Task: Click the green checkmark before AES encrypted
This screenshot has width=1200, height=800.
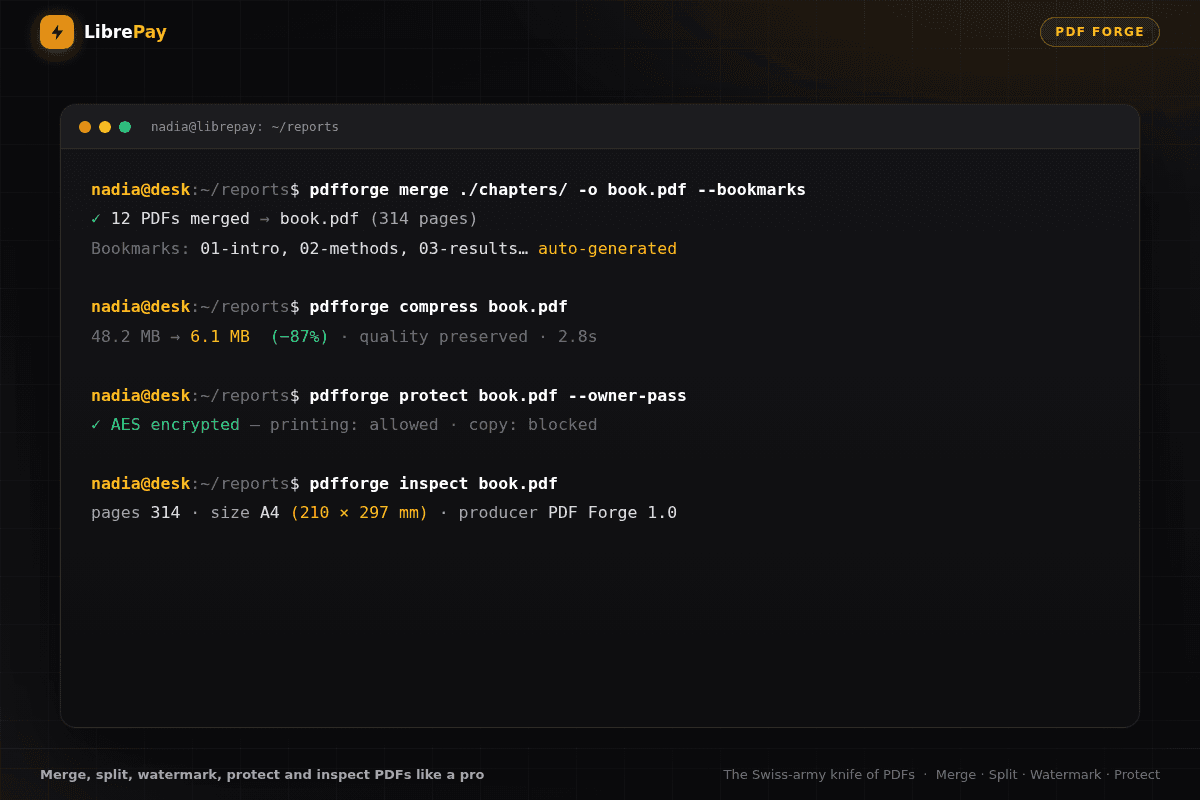Action: (x=96, y=424)
